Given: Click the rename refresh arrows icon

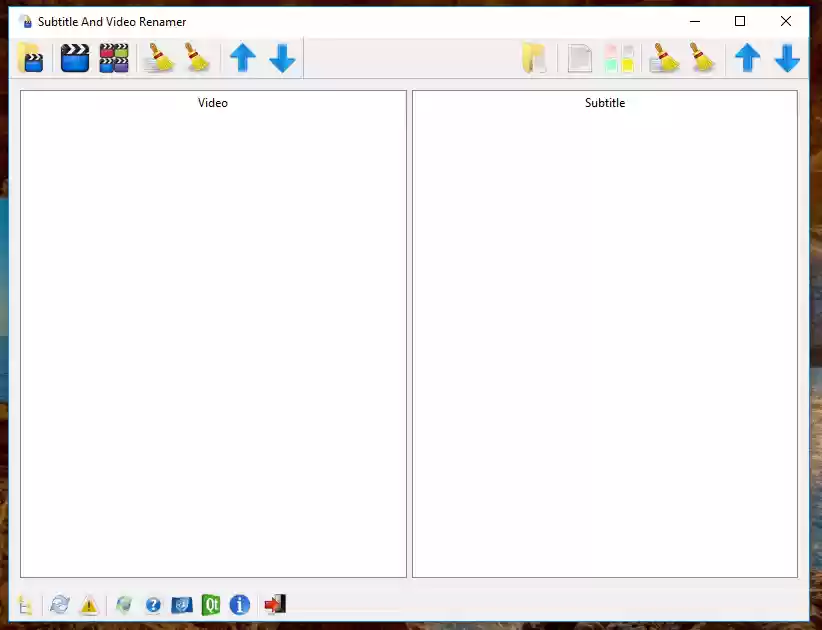Looking at the screenshot, I should tap(60, 604).
